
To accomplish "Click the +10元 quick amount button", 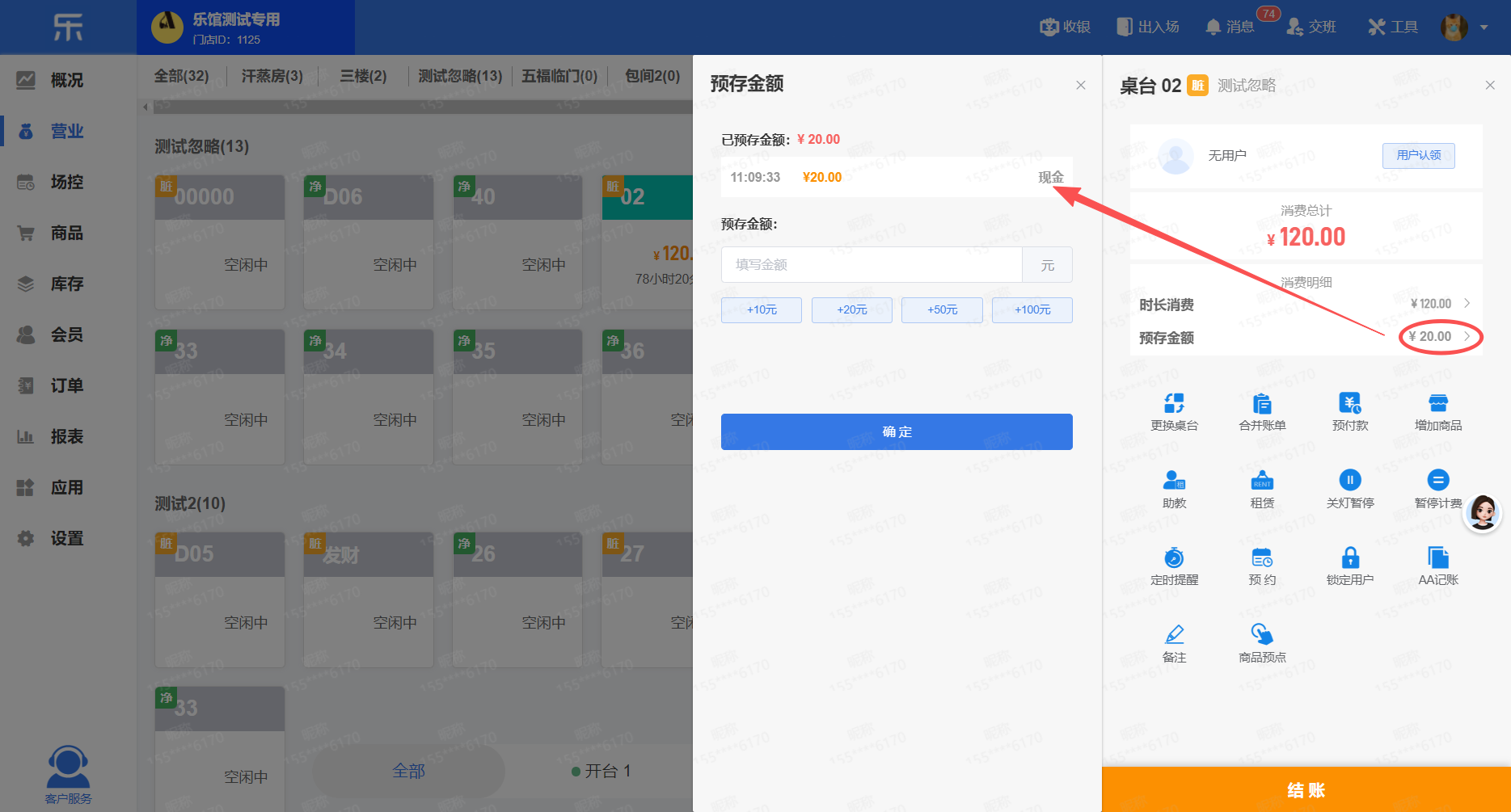I will click(x=762, y=310).
